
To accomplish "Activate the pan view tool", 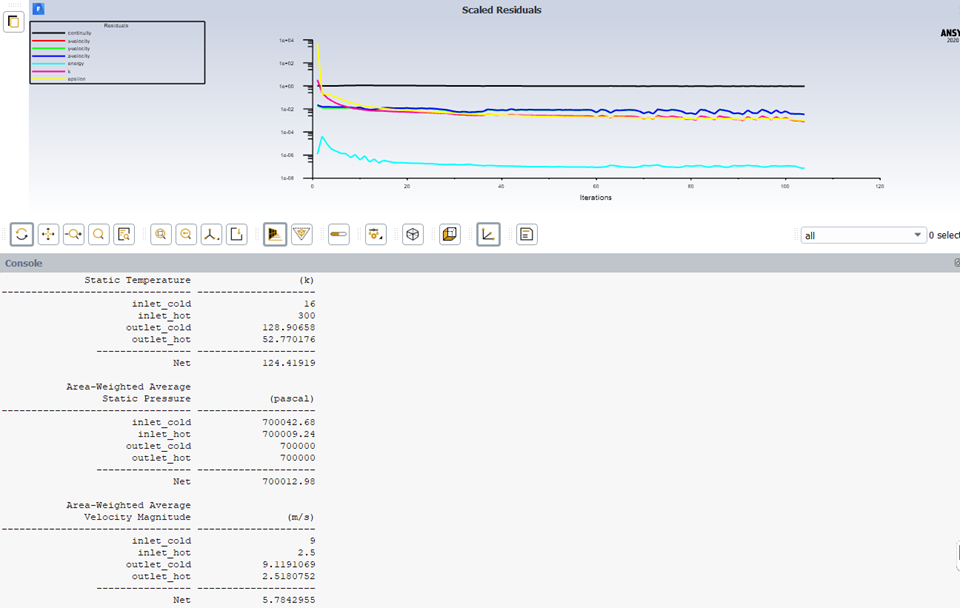I will tap(48, 234).
